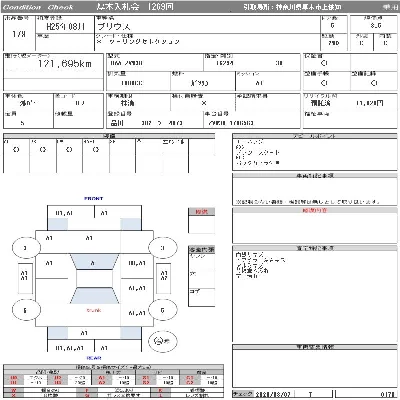This screenshot has width=400, height=400.
Task: Click the rear bumper cell with three damage codes
Action: tap(71, 347)
